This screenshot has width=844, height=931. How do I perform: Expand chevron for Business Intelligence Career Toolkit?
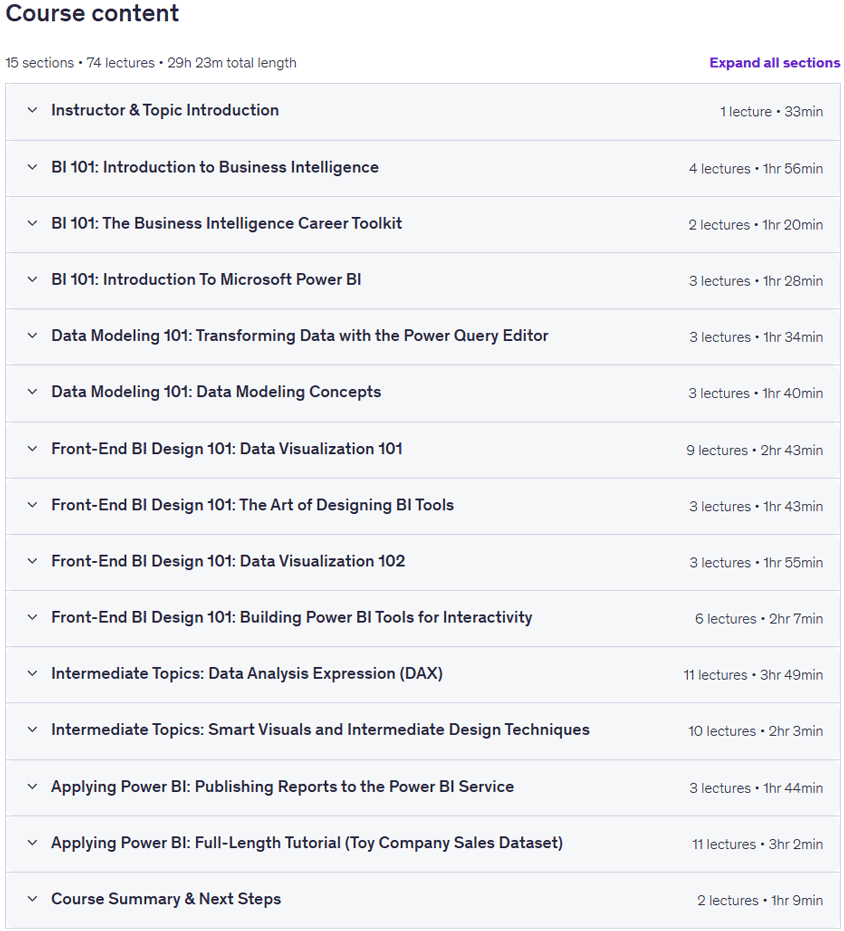(33, 223)
